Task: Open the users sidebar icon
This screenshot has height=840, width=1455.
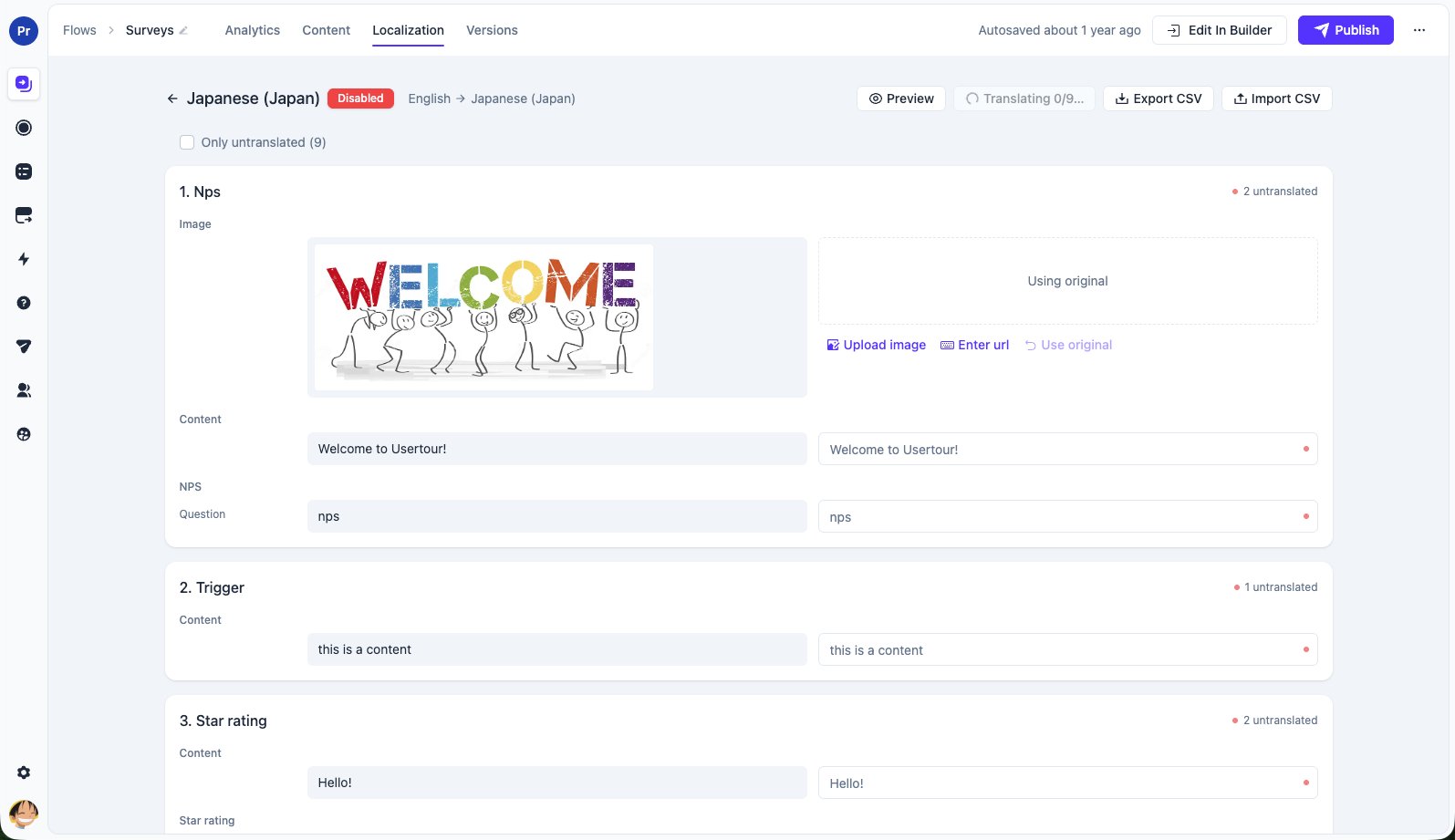Action: point(24,390)
